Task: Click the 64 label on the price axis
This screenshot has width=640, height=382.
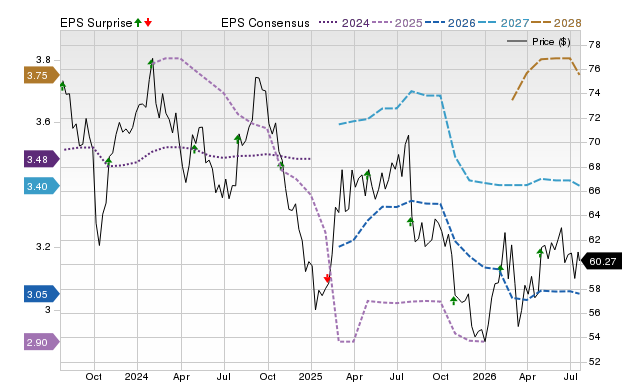Action: [595, 215]
